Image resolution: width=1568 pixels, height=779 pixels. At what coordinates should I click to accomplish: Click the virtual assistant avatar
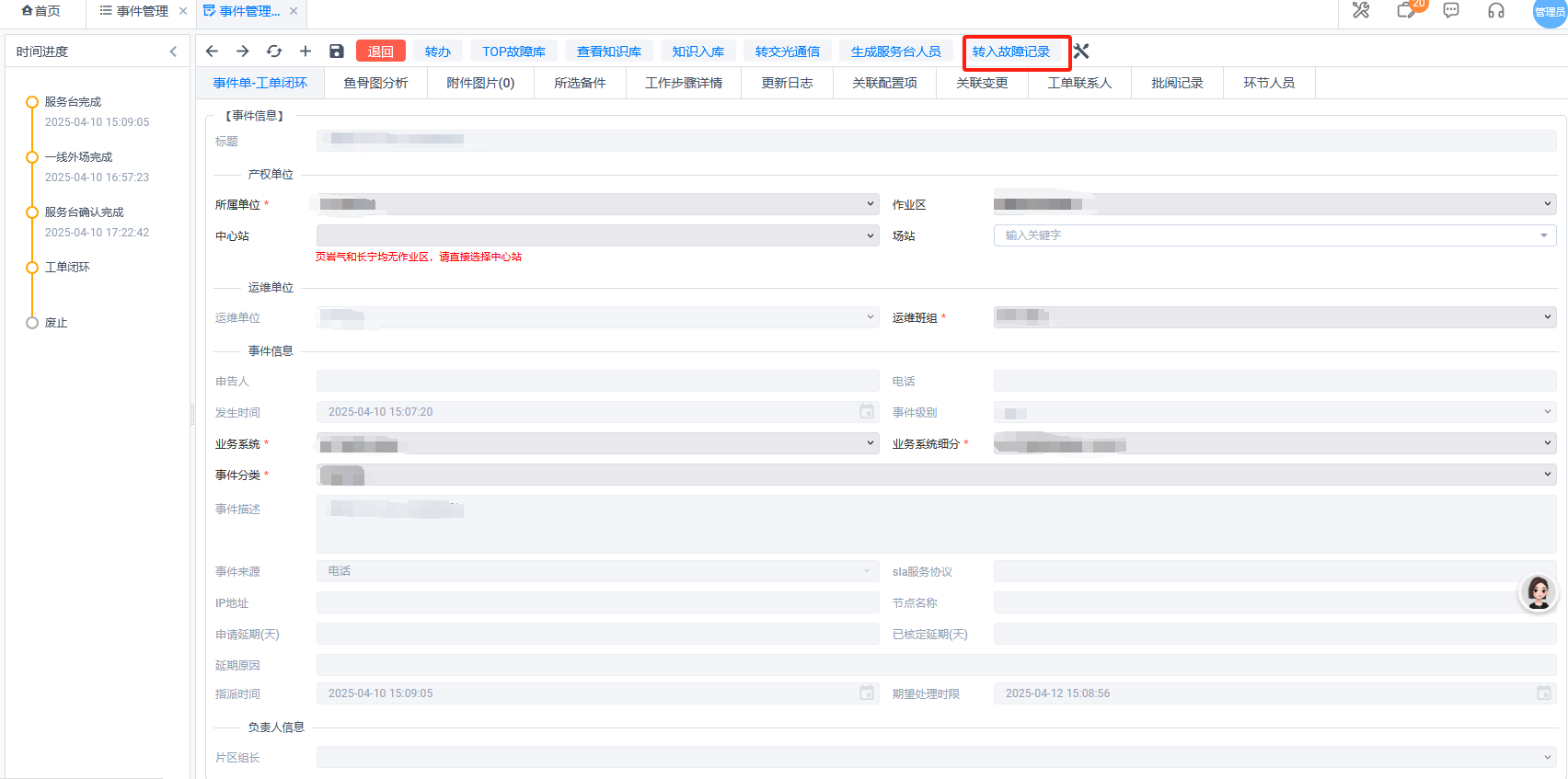[1538, 593]
